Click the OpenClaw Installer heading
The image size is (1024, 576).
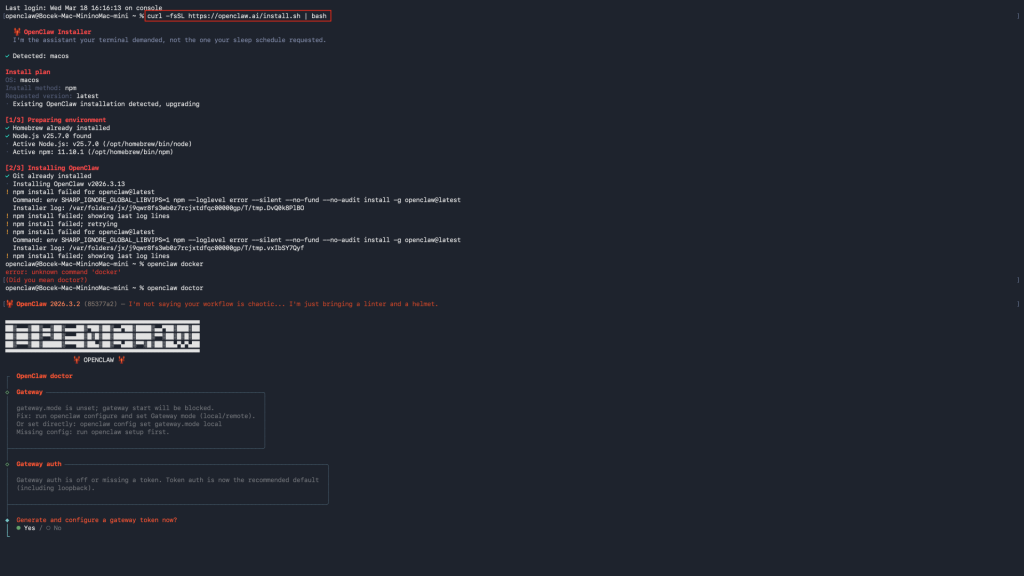coord(57,32)
